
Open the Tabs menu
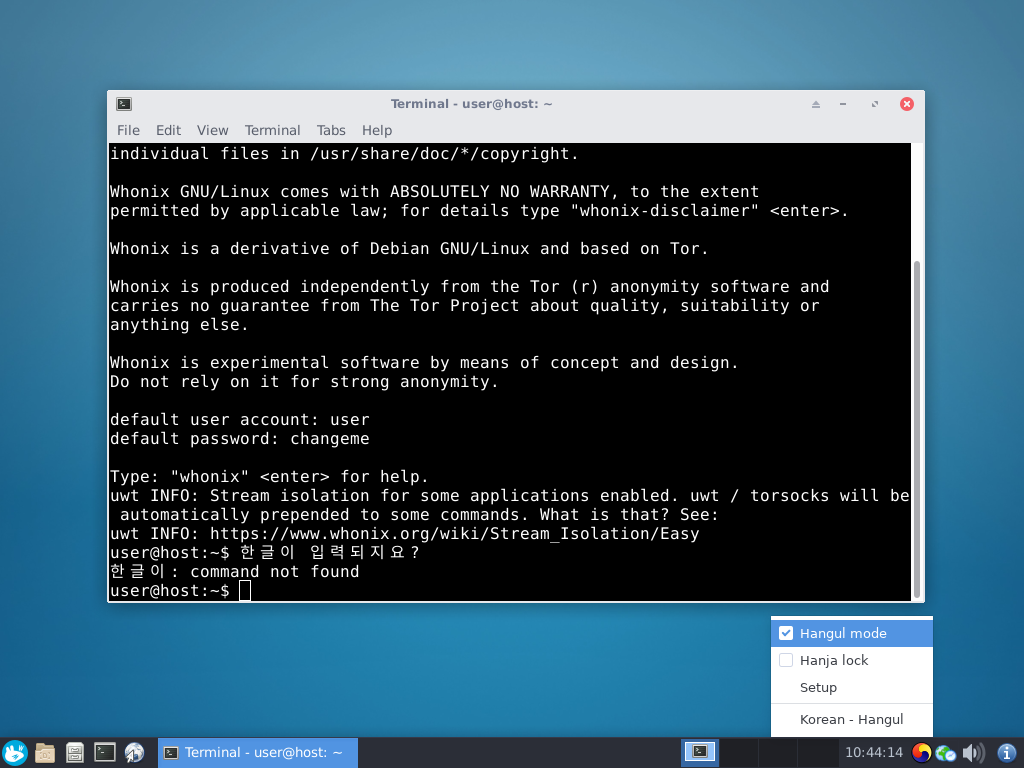331,131
